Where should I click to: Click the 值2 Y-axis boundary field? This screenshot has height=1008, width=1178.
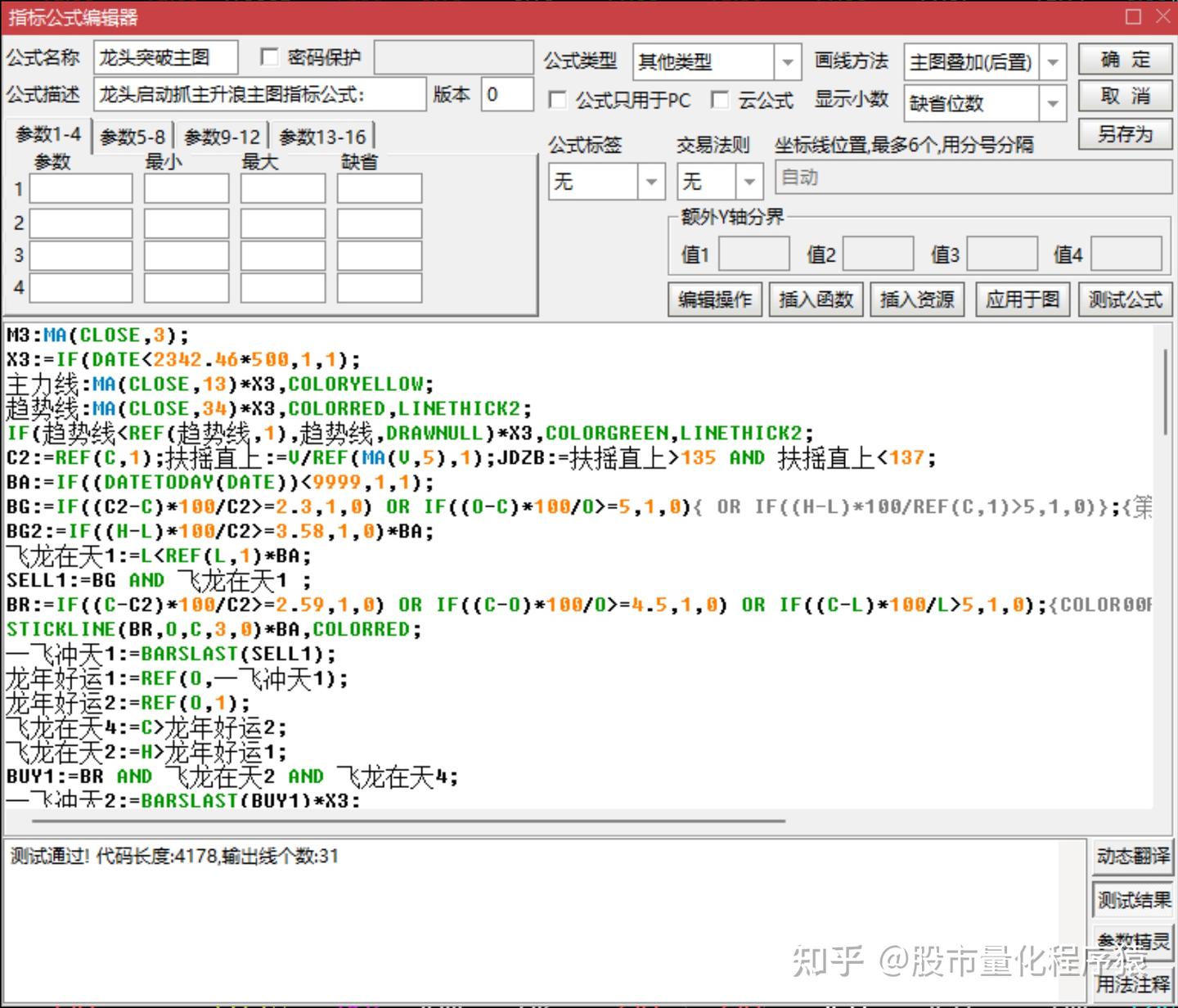pos(878,254)
